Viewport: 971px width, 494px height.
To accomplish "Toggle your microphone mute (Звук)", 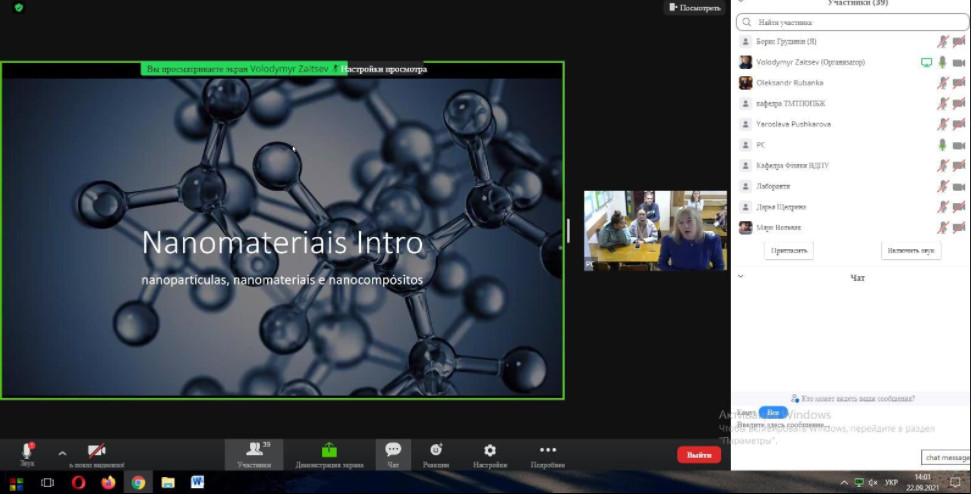I will pos(27,453).
